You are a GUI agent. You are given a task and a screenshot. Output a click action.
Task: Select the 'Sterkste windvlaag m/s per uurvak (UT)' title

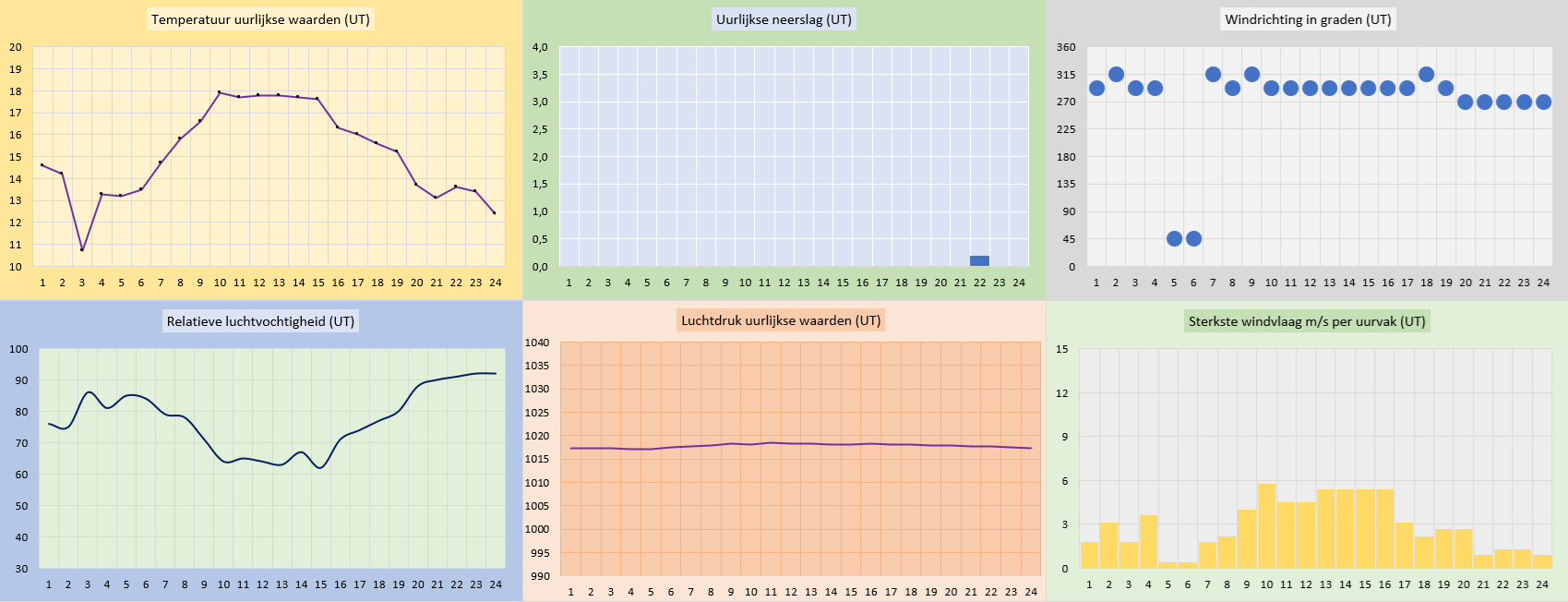coord(1307,321)
